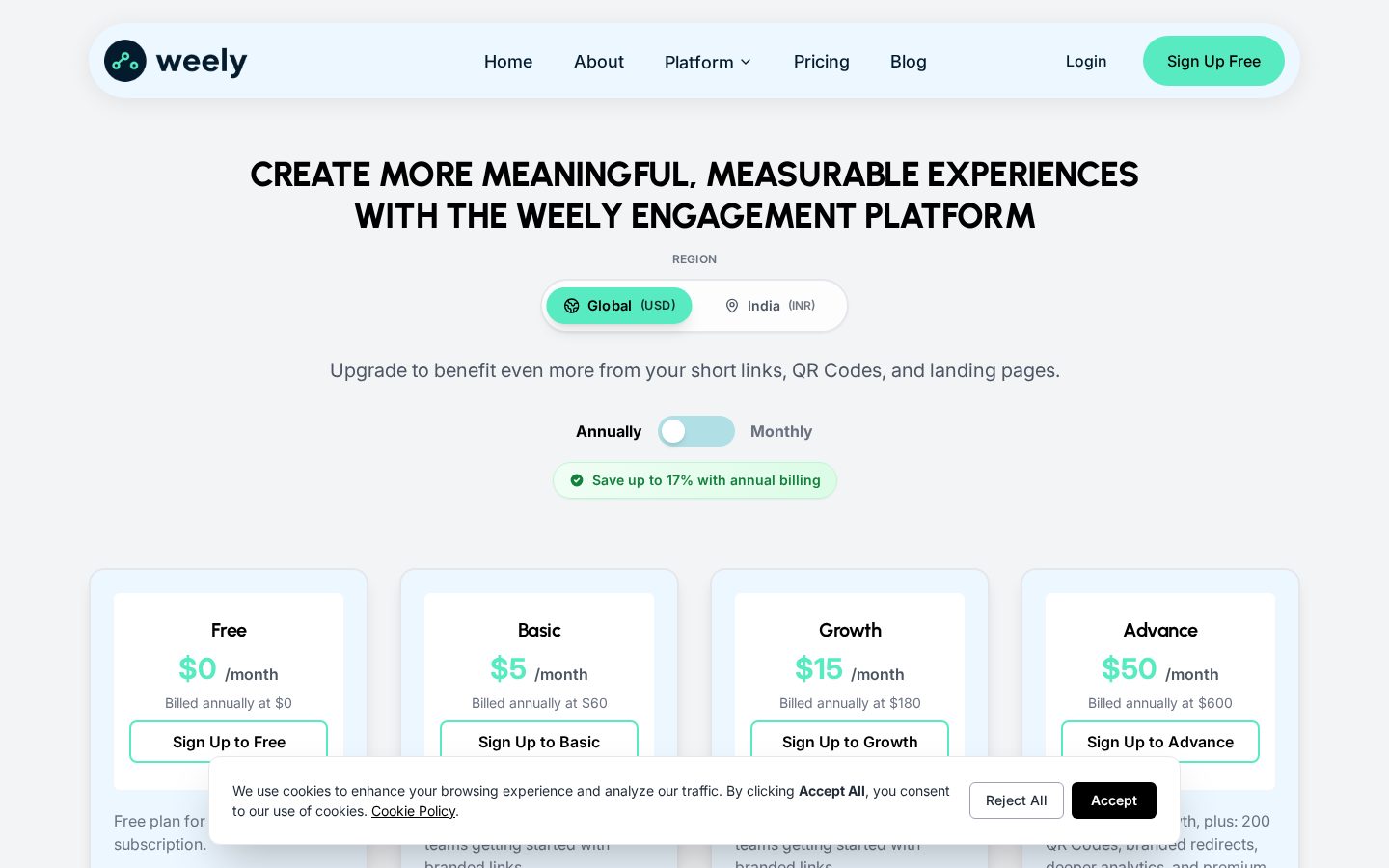Click the Annually billing label

pyautogui.click(x=609, y=431)
